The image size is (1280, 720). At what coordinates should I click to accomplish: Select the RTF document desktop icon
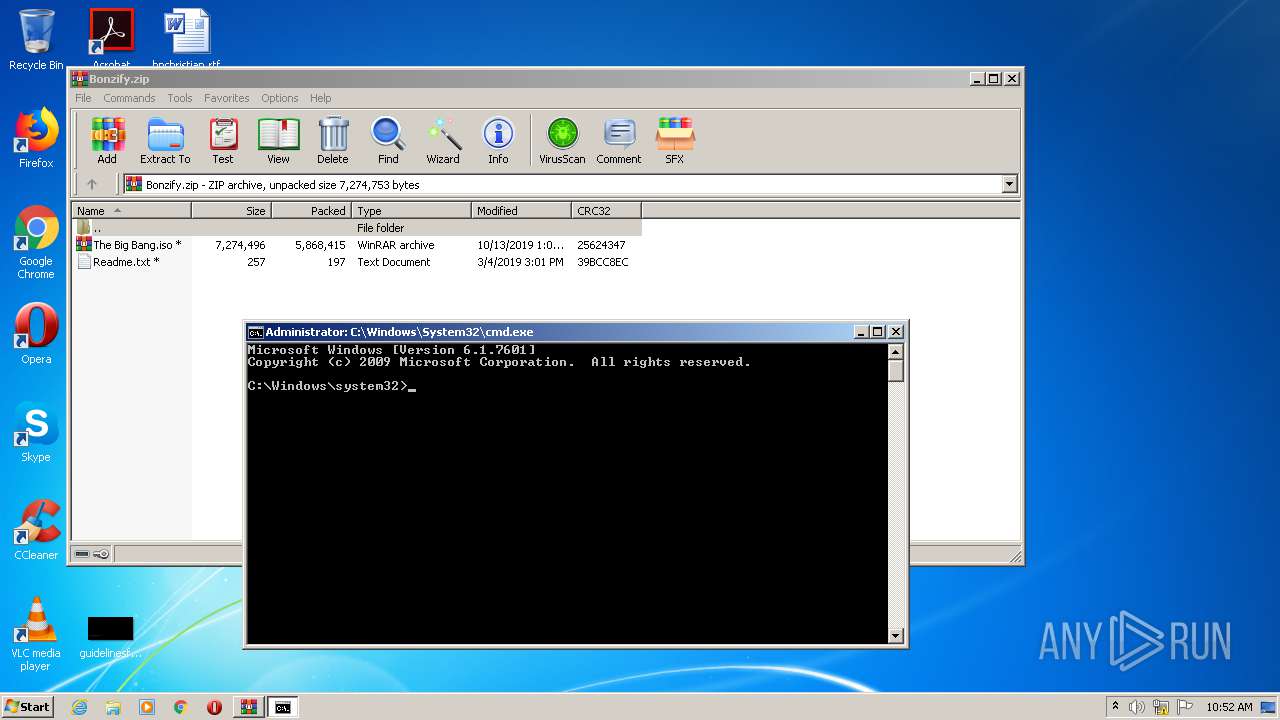pyautogui.click(x=186, y=38)
